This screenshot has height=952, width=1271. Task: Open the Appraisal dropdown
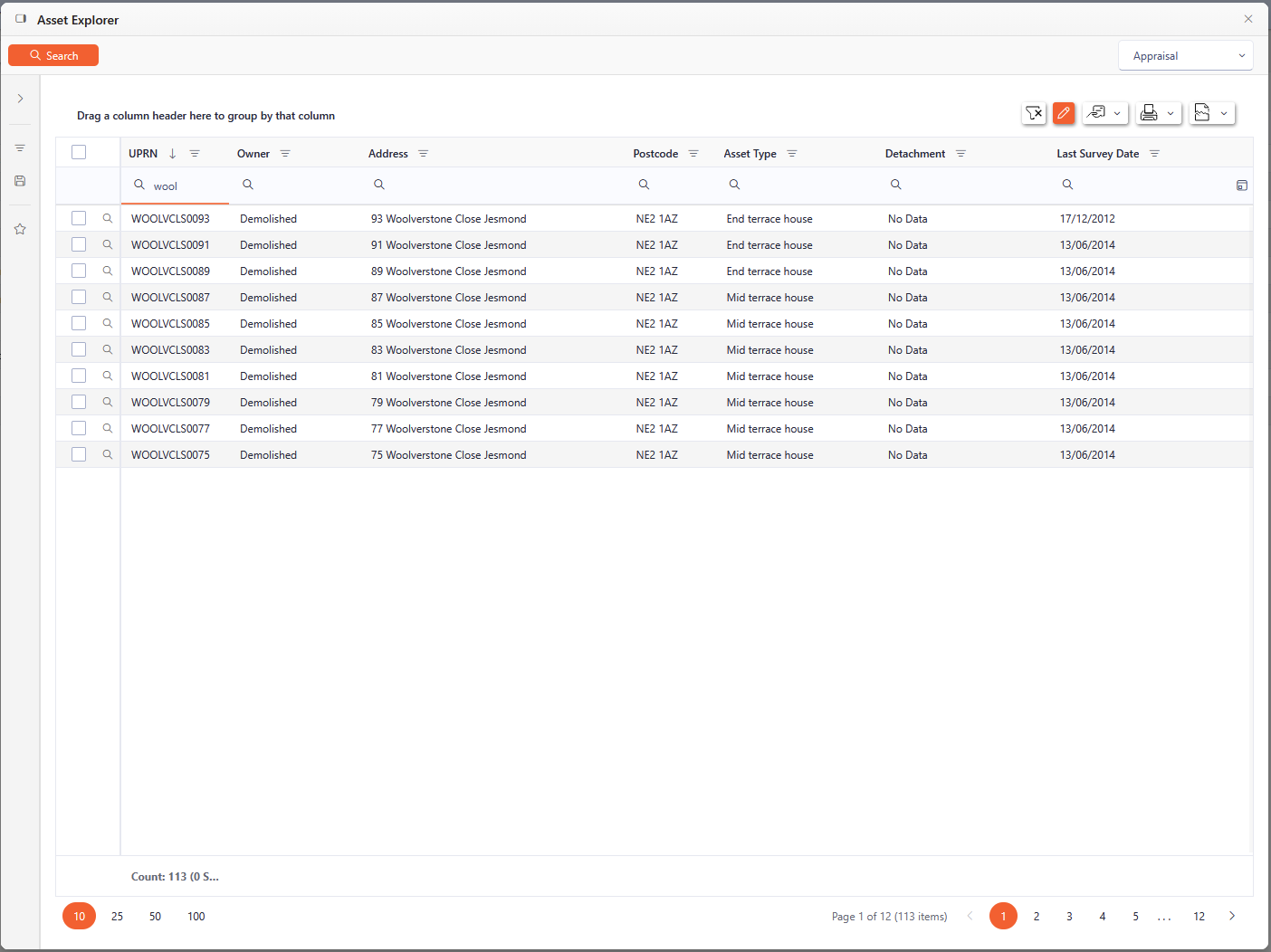coord(1185,56)
